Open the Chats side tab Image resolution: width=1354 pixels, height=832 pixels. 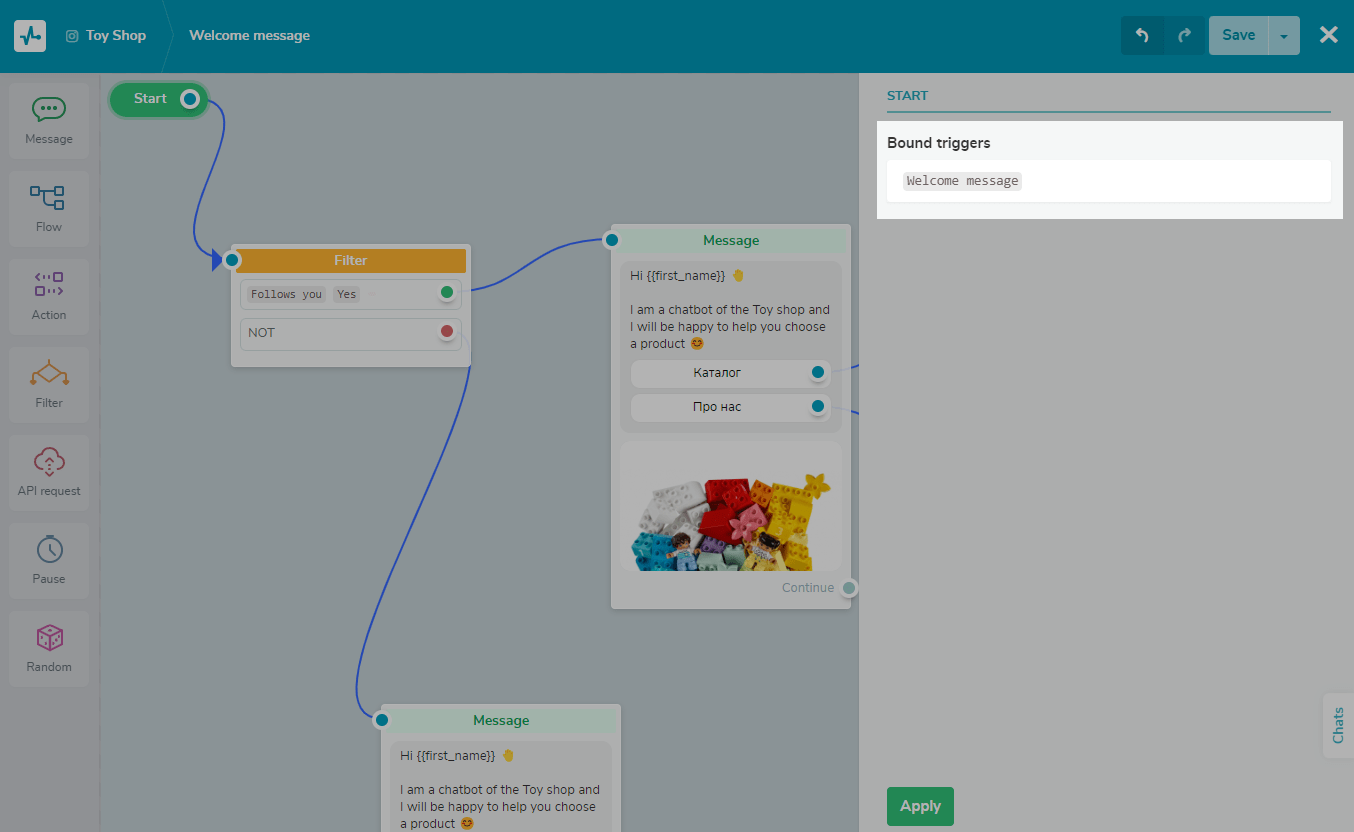(1338, 725)
